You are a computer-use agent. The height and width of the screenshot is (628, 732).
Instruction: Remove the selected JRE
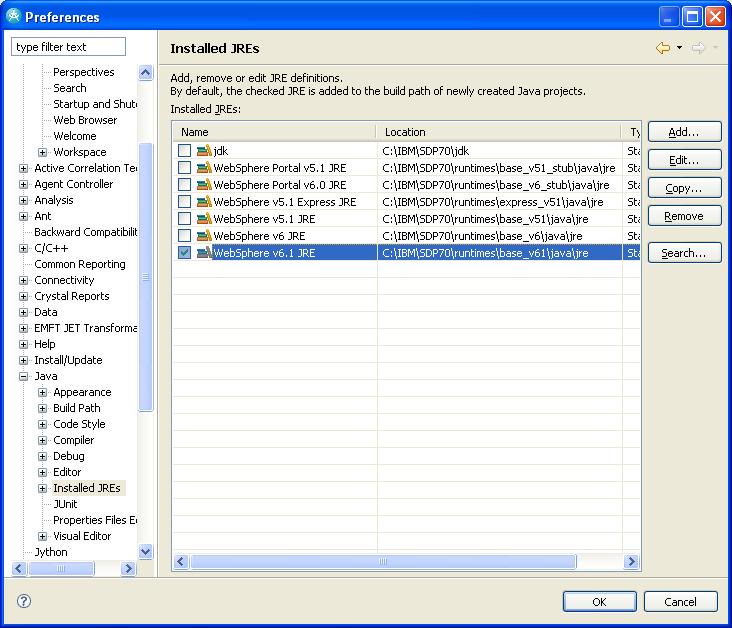click(x=684, y=216)
